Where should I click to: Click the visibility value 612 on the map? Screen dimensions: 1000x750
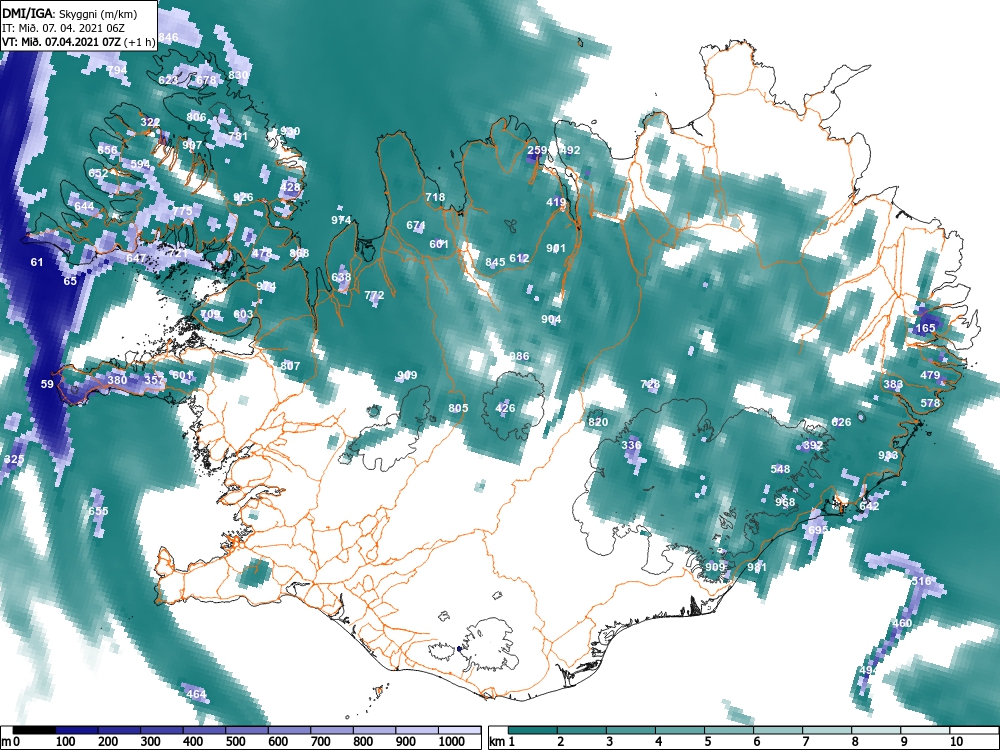[x=519, y=258]
